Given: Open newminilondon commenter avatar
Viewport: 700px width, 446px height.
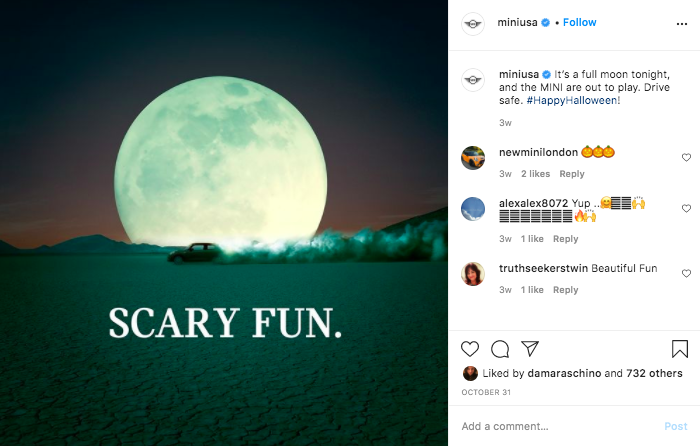Looking at the screenshot, I should (x=473, y=158).
